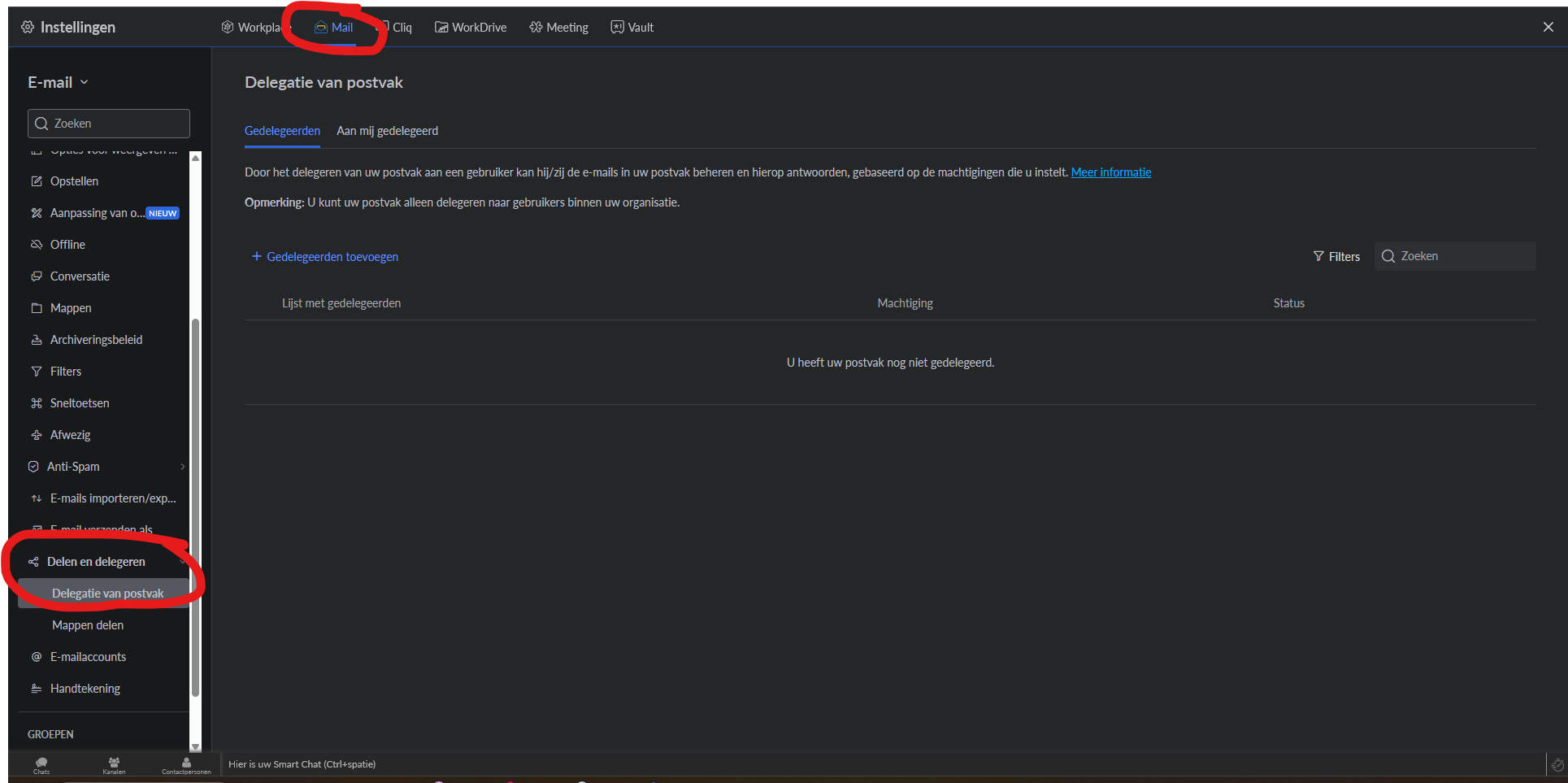
Task: Open Kanalen icon in bottom bar
Action: (114, 764)
